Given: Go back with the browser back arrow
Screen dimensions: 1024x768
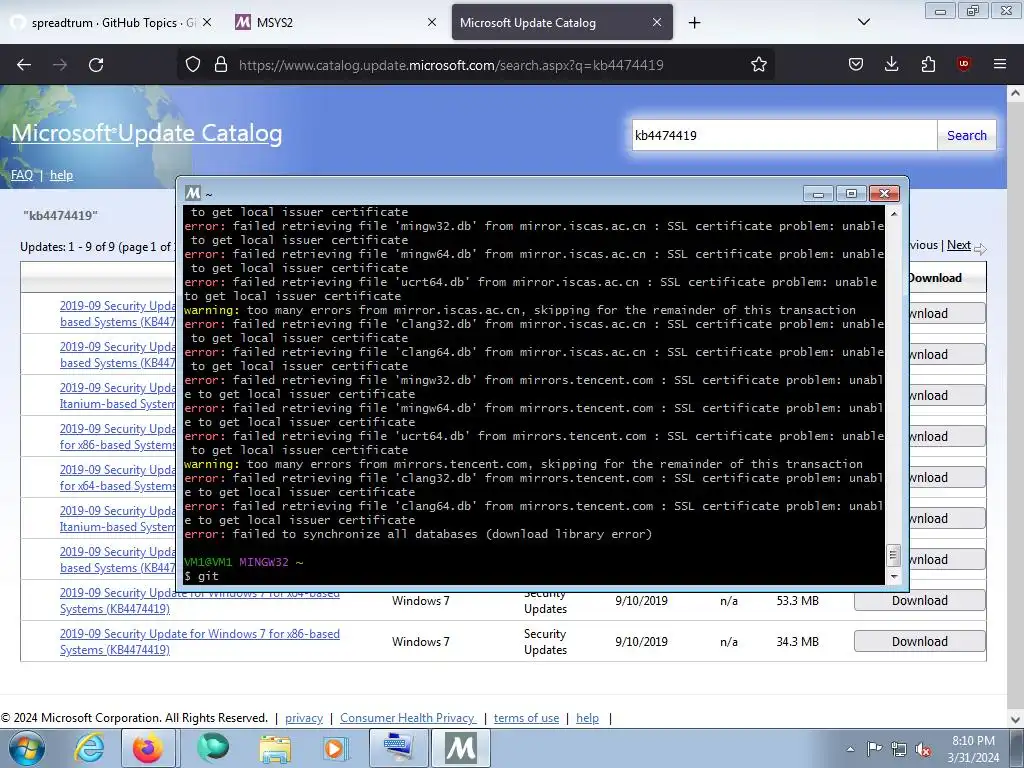Looking at the screenshot, I should click(x=24, y=65).
